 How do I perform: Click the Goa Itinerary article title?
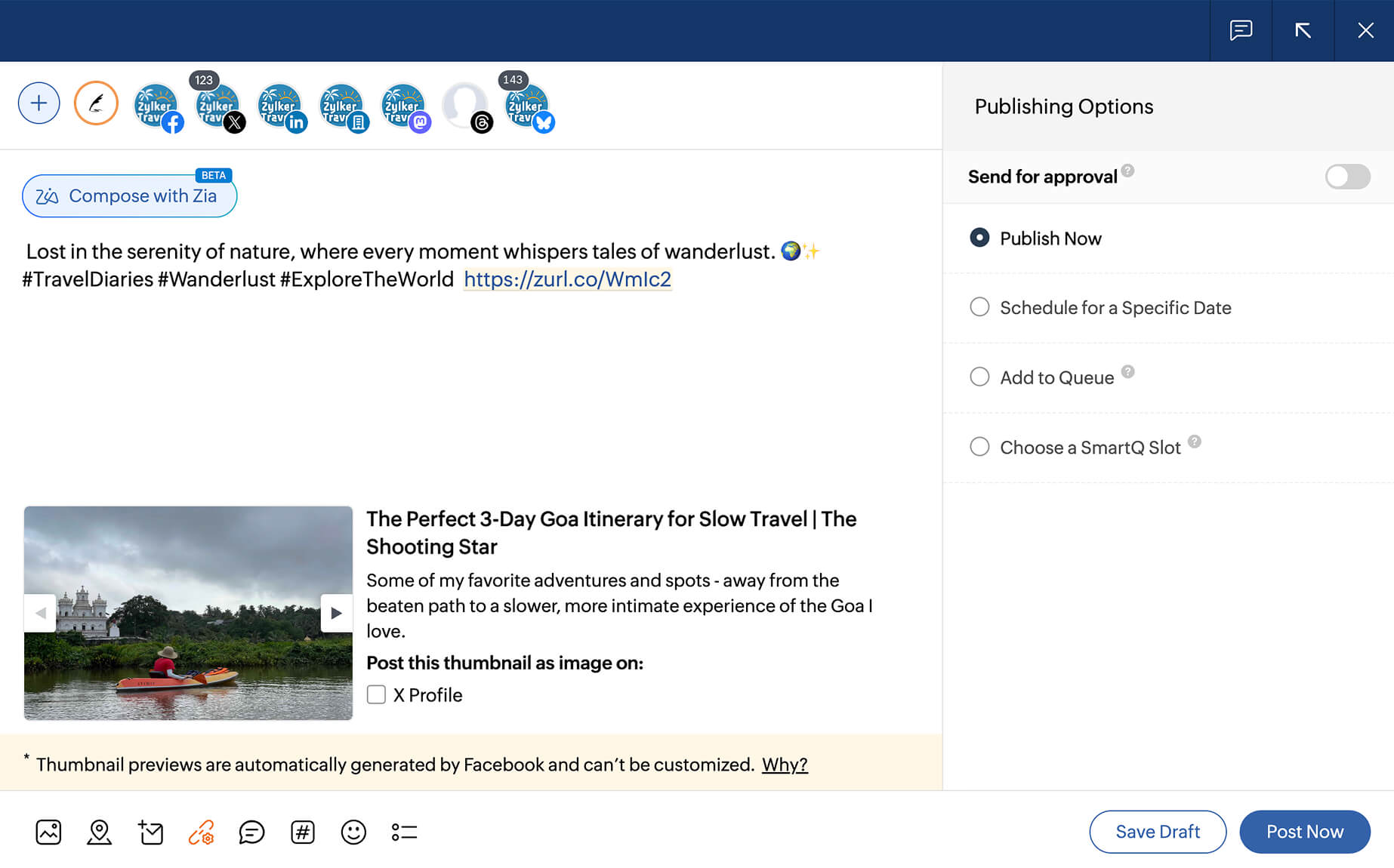coord(612,533)
